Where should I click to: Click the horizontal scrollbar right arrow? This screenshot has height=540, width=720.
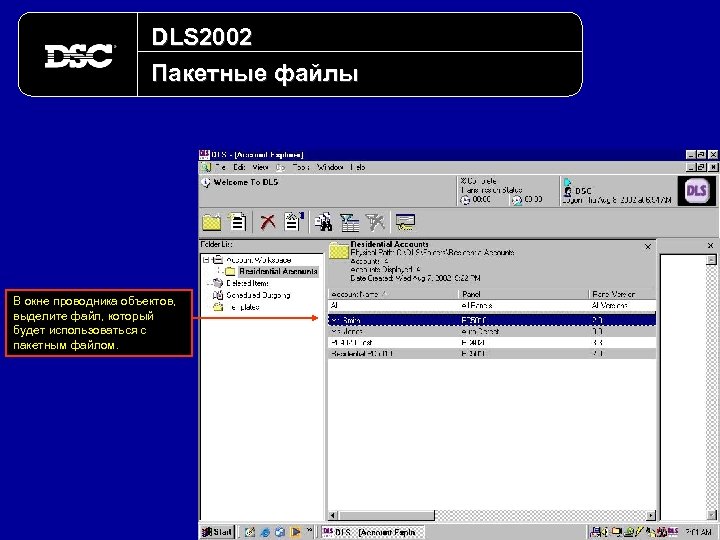651,515
